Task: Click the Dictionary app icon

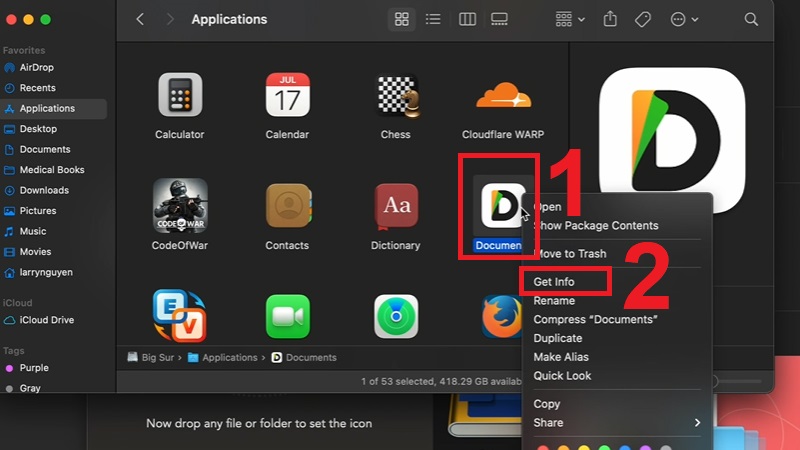Action: point(395,206)
